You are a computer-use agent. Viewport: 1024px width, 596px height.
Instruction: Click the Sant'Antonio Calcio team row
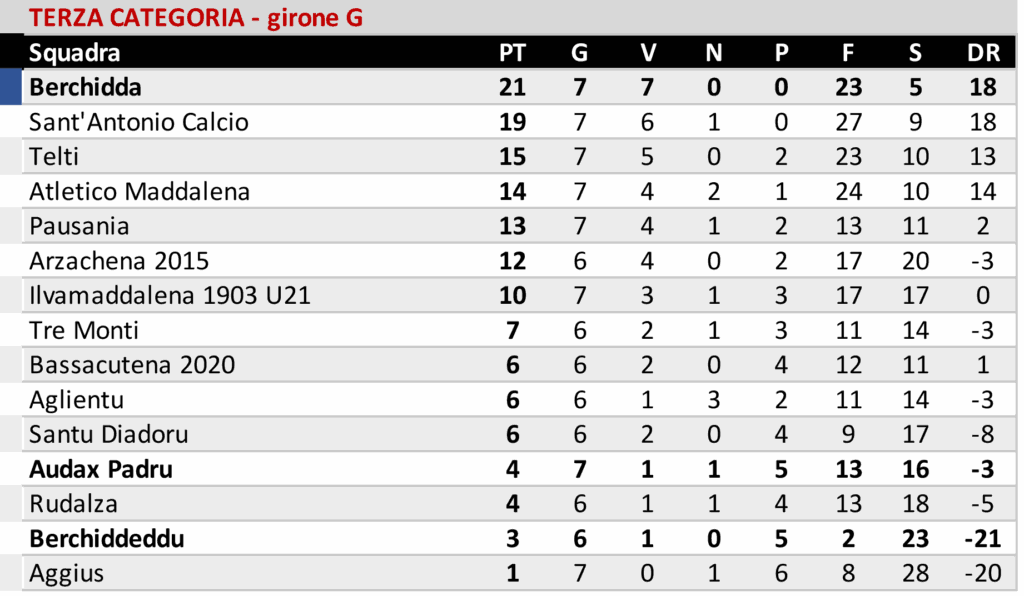(x=139, y=122)
